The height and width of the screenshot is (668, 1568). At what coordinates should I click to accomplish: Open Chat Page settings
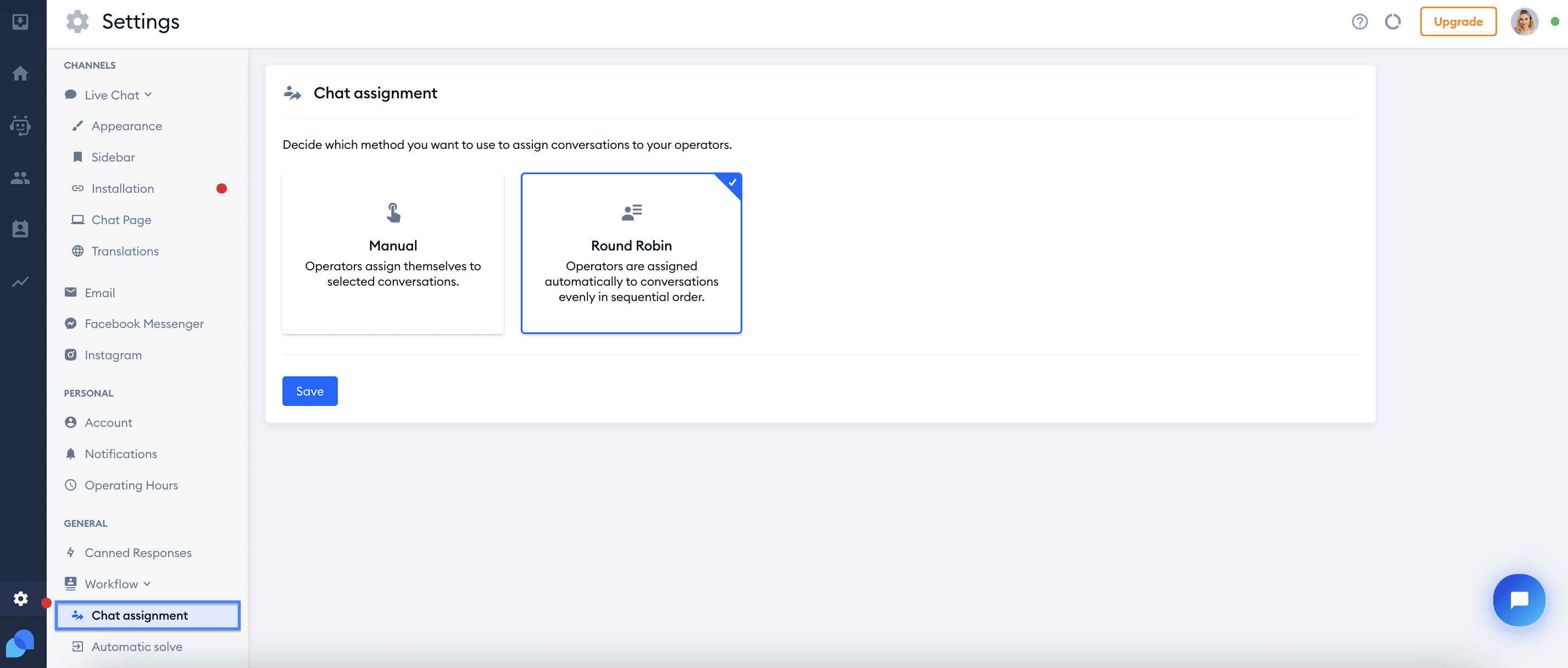click(121, 220)
